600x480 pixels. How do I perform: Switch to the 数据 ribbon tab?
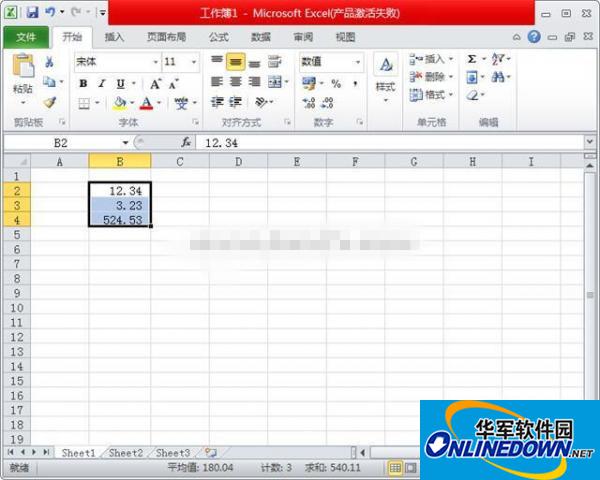click(261, 37)
